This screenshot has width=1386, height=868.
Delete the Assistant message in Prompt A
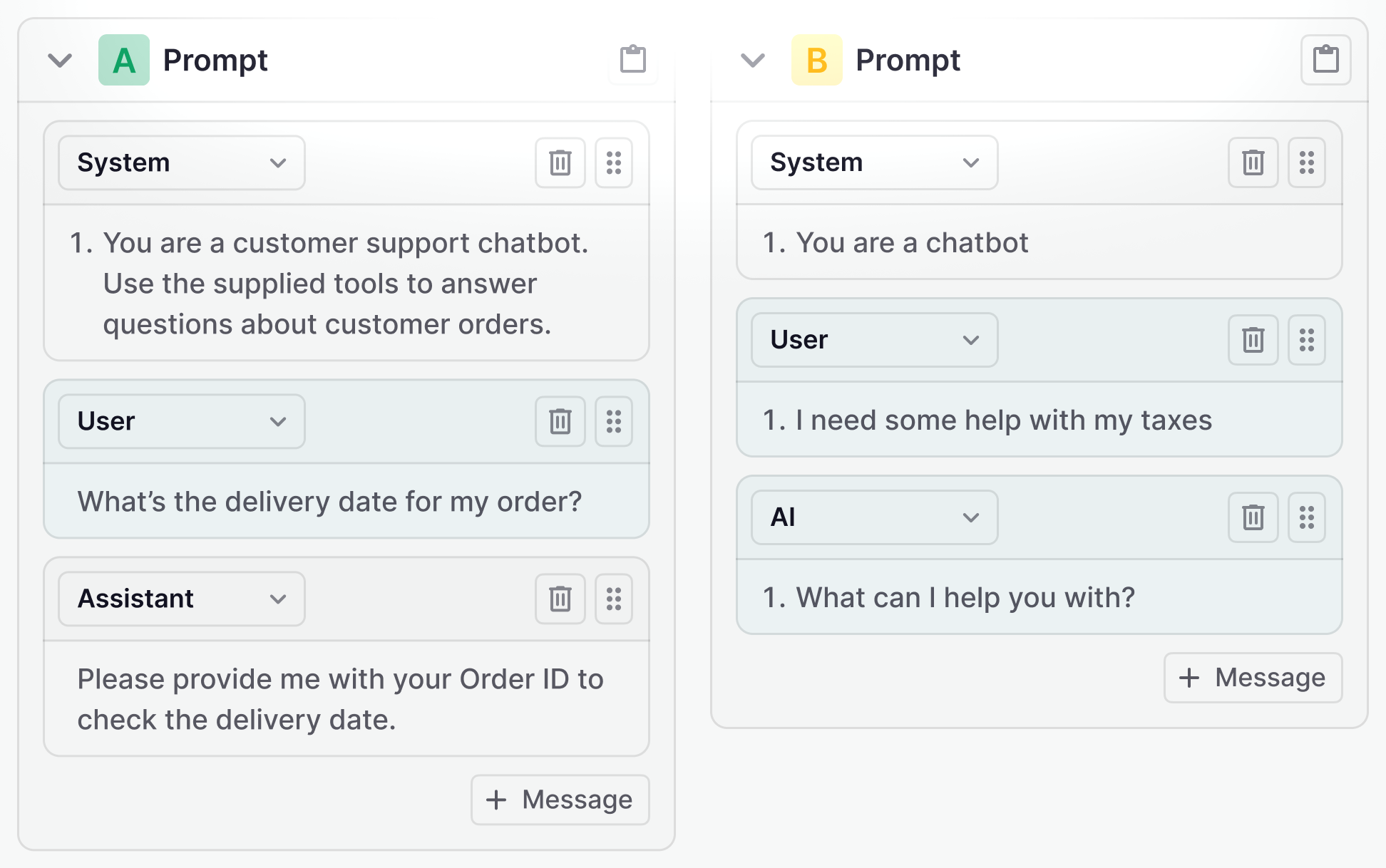[x=560, y=599]
